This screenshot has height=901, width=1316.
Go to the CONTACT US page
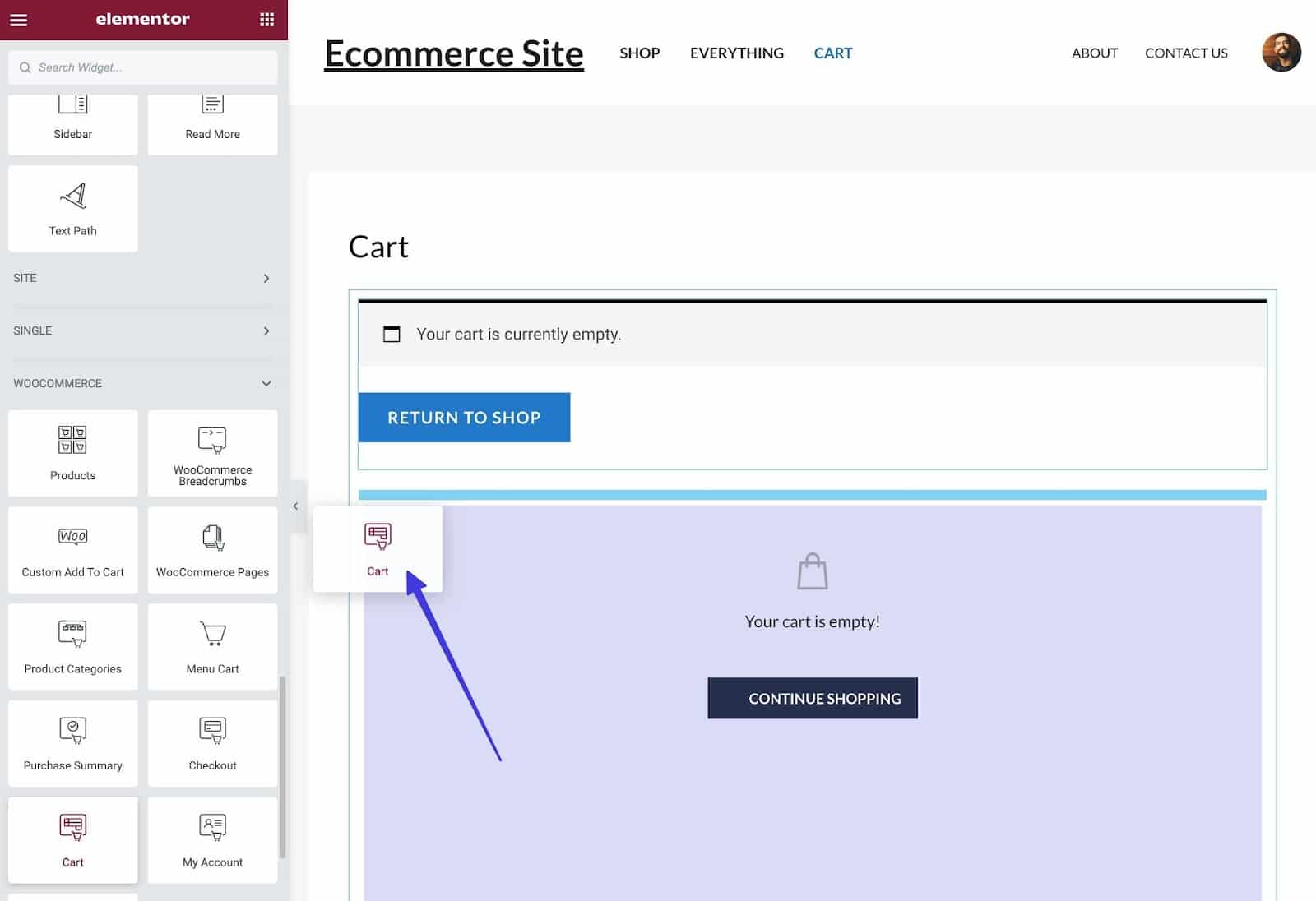(x=1185, y=53)
